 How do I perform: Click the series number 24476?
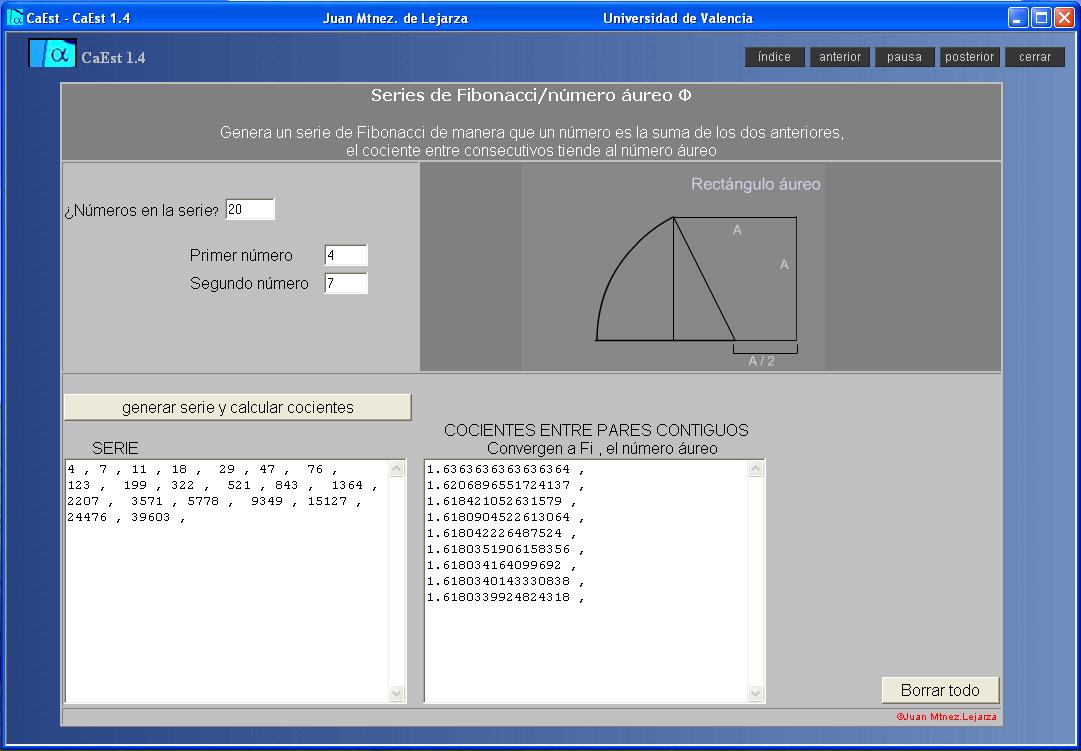pos(87,517)
